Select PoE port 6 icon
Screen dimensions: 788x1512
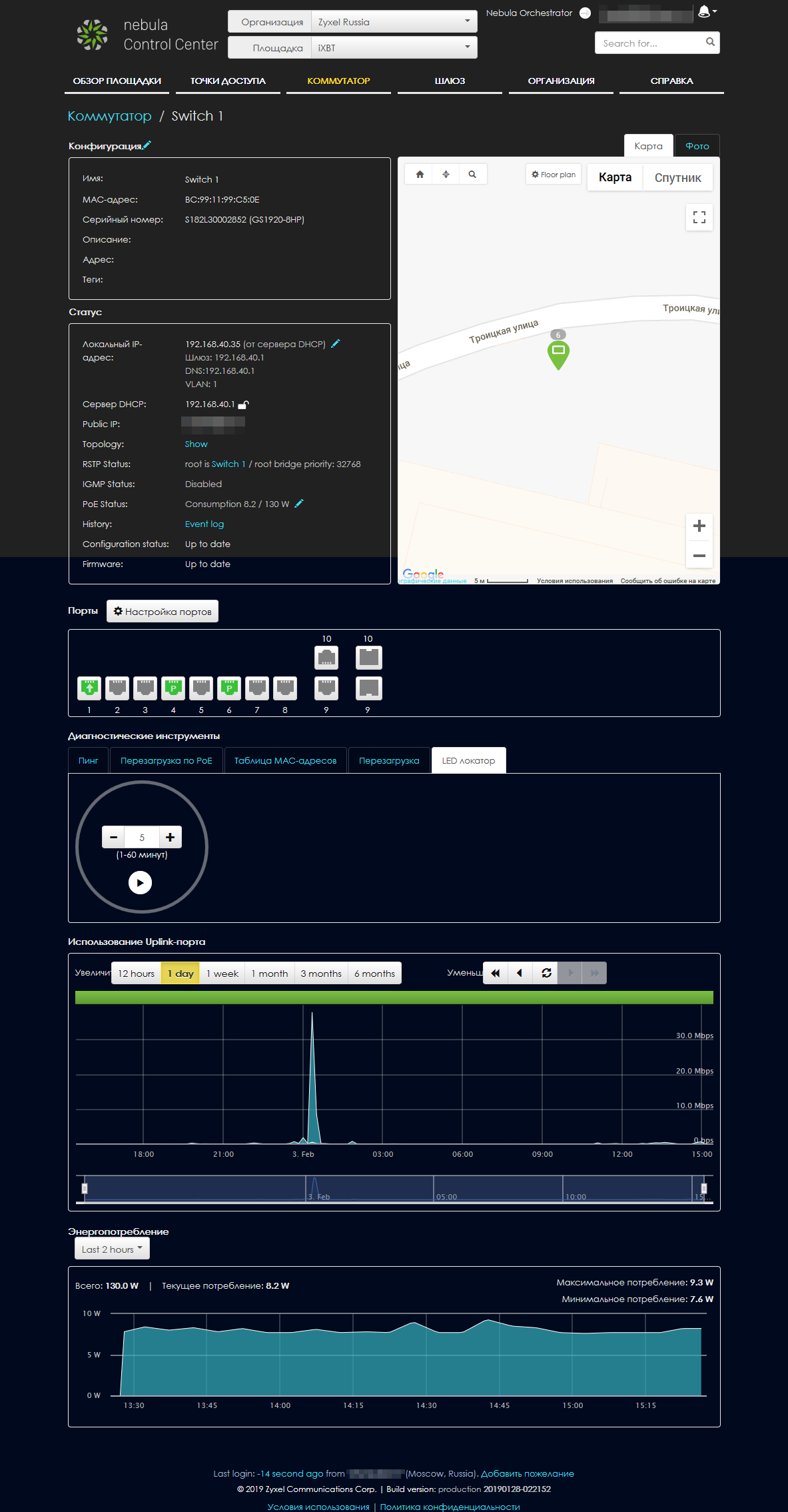pos(229,688)
